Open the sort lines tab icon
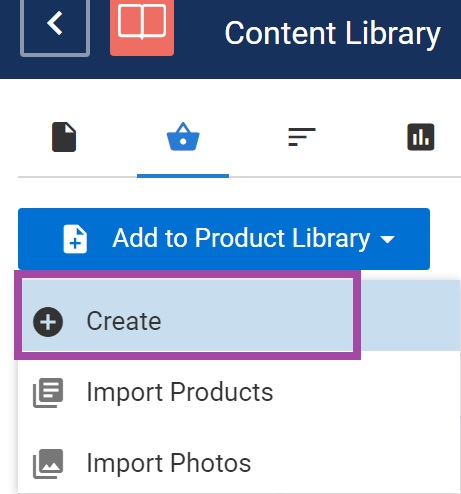The width and height of the screenshot is (461, 494). click(x=302, y=137)
